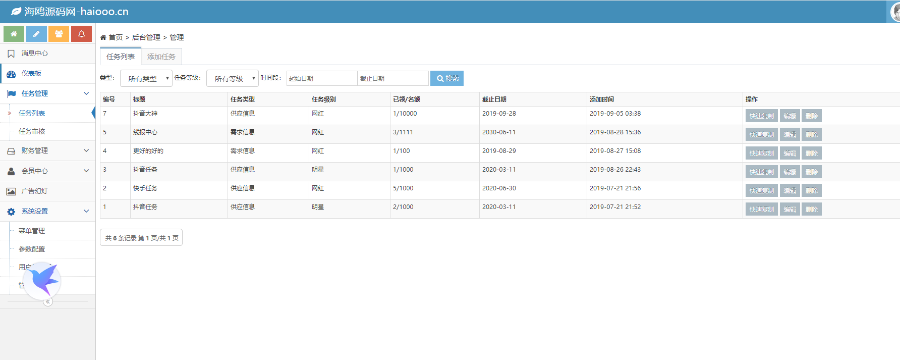Screen dimensions: 900x360
Task: Click 后台管理 in the breadcrumb
Action: pos(146,37)
